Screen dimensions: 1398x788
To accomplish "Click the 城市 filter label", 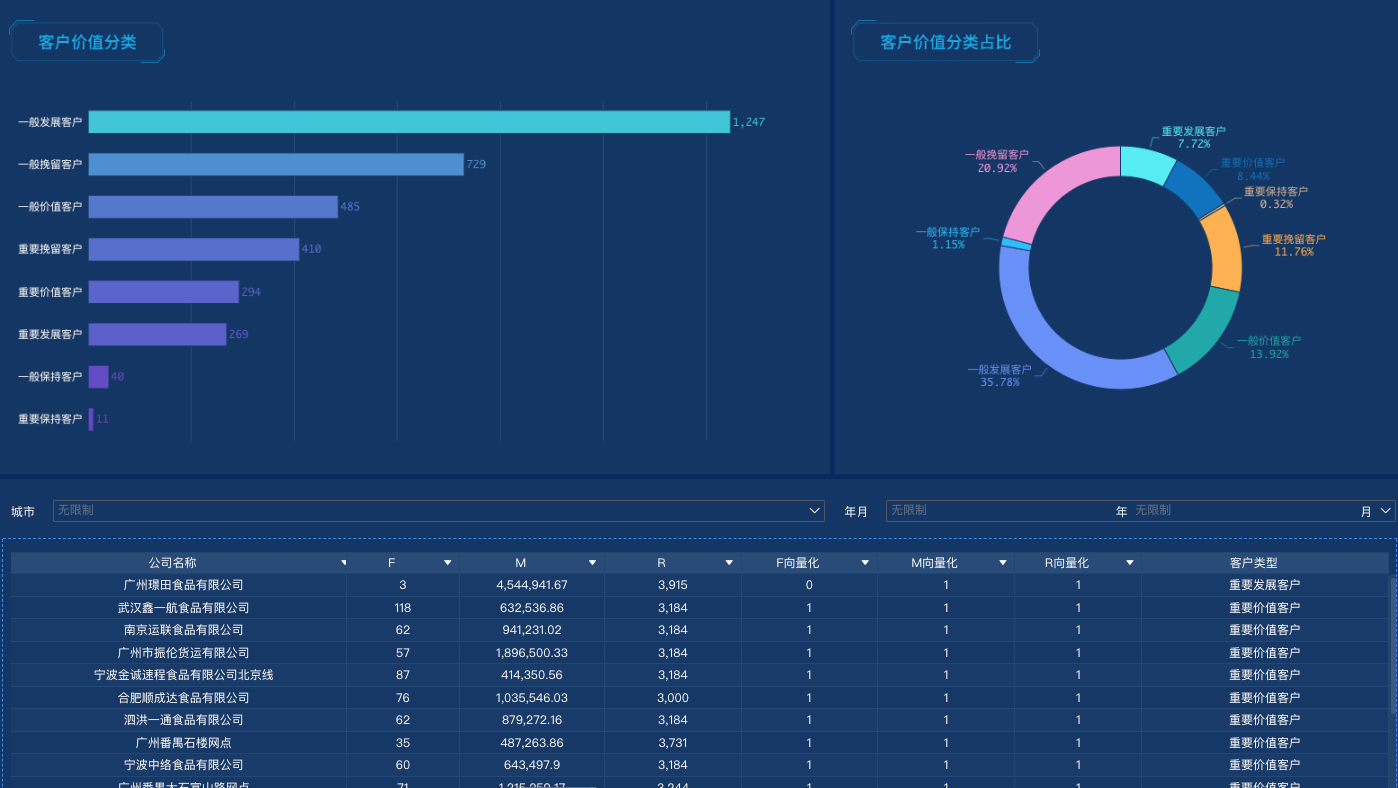I will (23, 512).
